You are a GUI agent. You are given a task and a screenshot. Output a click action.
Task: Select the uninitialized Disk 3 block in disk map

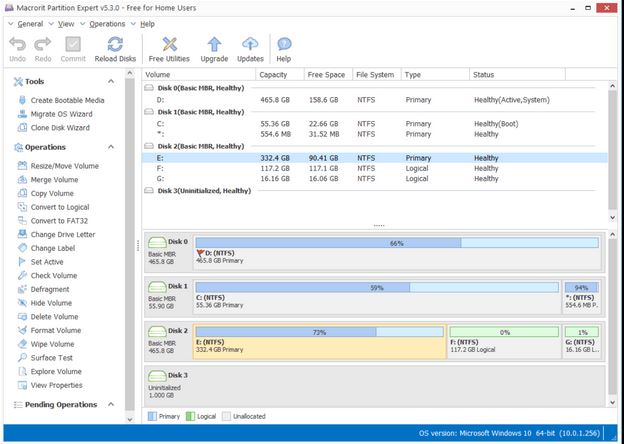coord(374,386)
